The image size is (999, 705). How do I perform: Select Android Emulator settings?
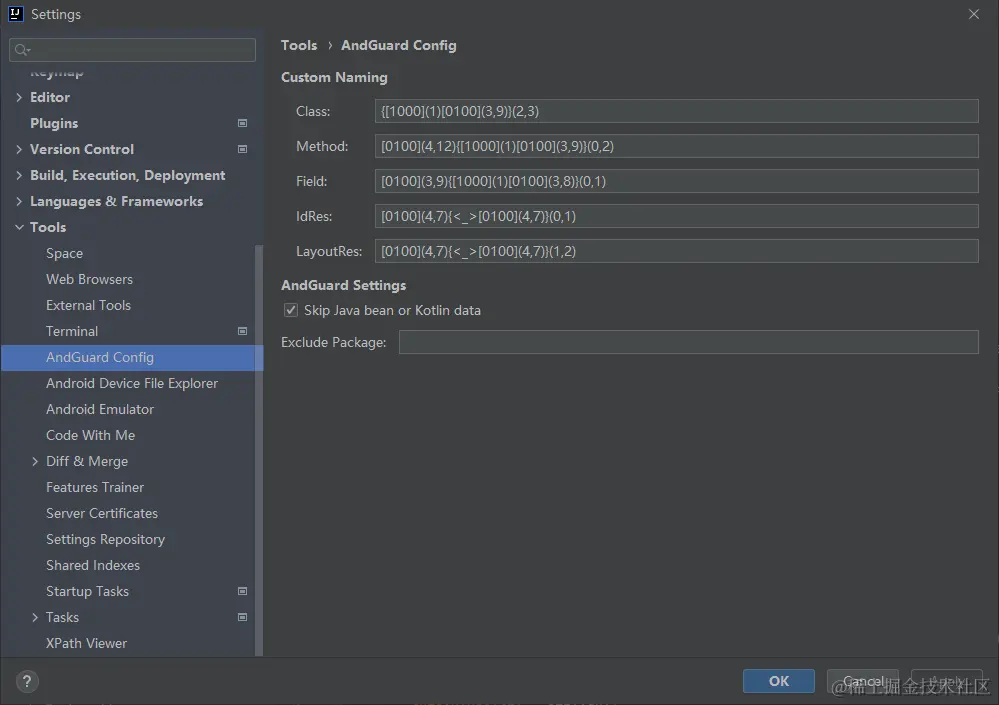tap(99, 409)
